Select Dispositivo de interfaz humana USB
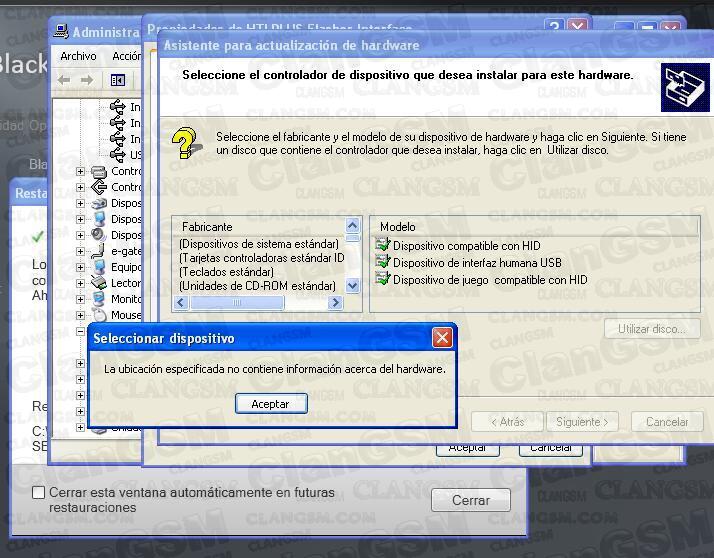 (x=477, y=263)
